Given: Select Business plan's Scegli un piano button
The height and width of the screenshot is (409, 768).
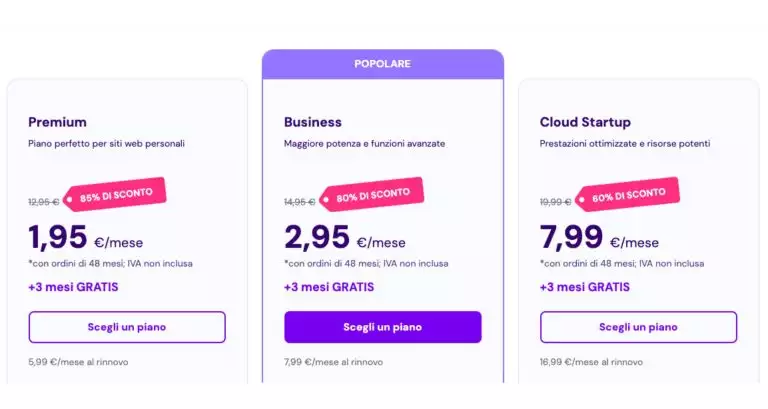Looking at the screenshot, I should (x=383, y=327).
